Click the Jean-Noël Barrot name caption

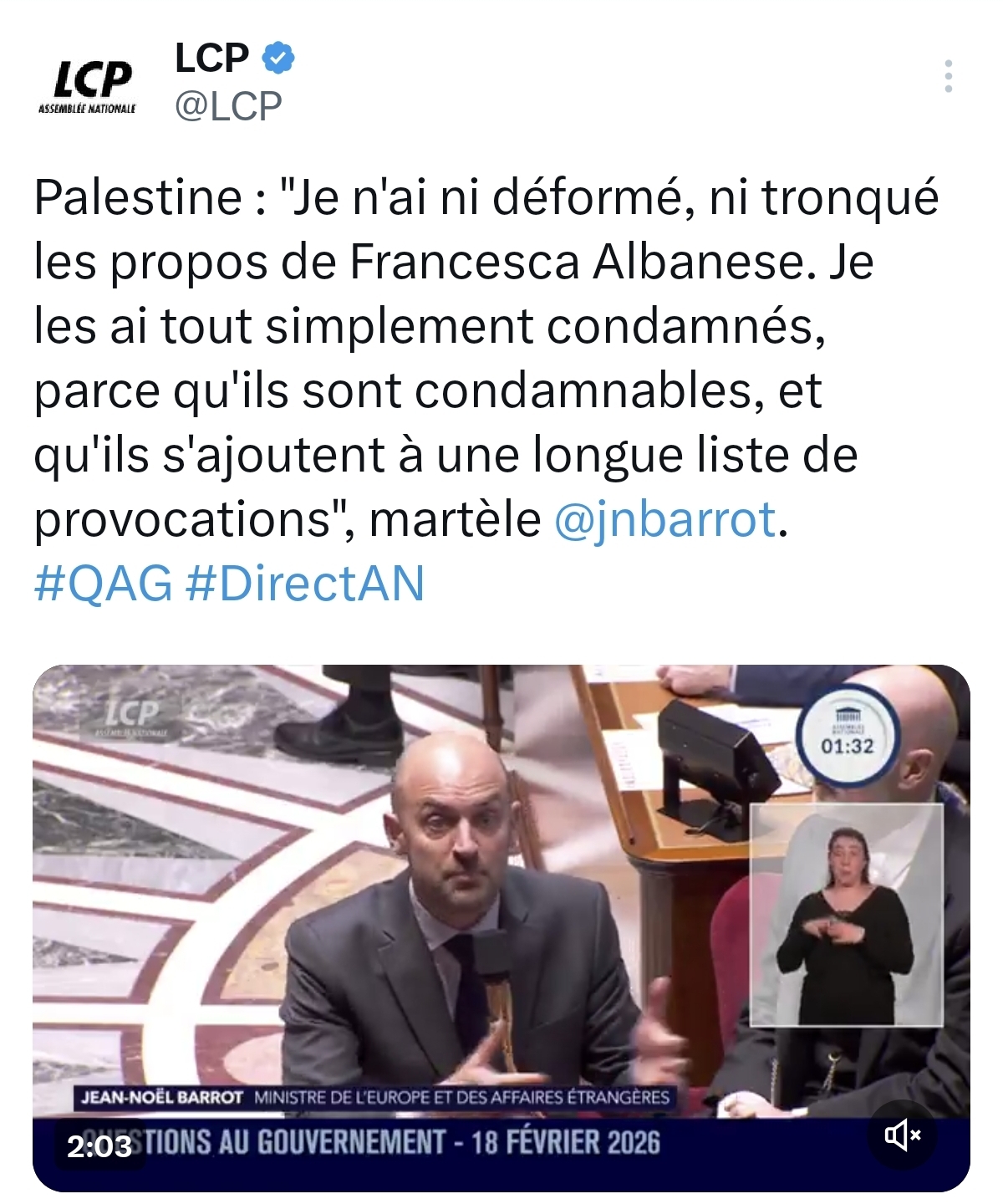pos(161,1098)
